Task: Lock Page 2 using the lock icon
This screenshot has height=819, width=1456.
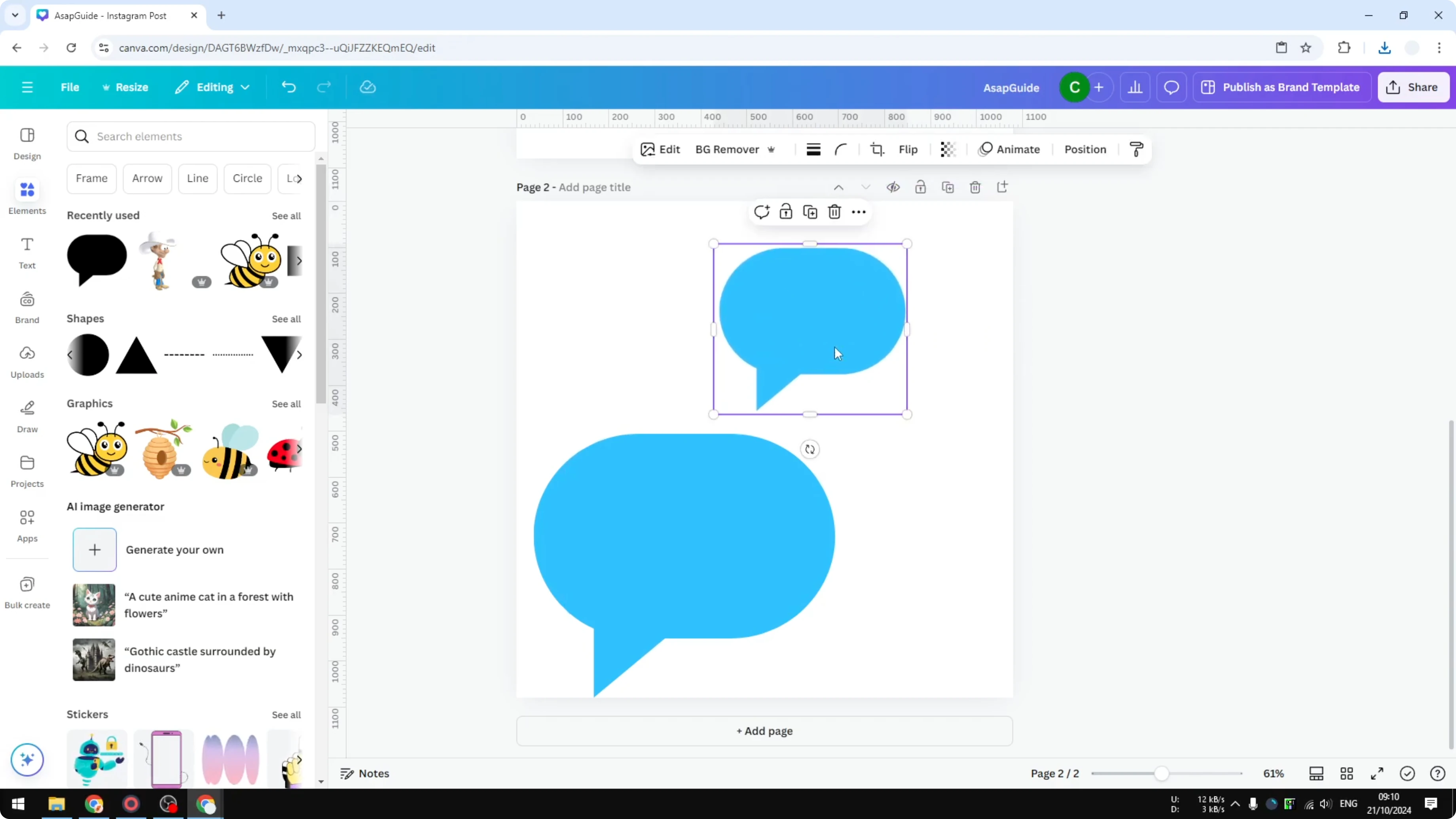Action: (x=920, y=187)
